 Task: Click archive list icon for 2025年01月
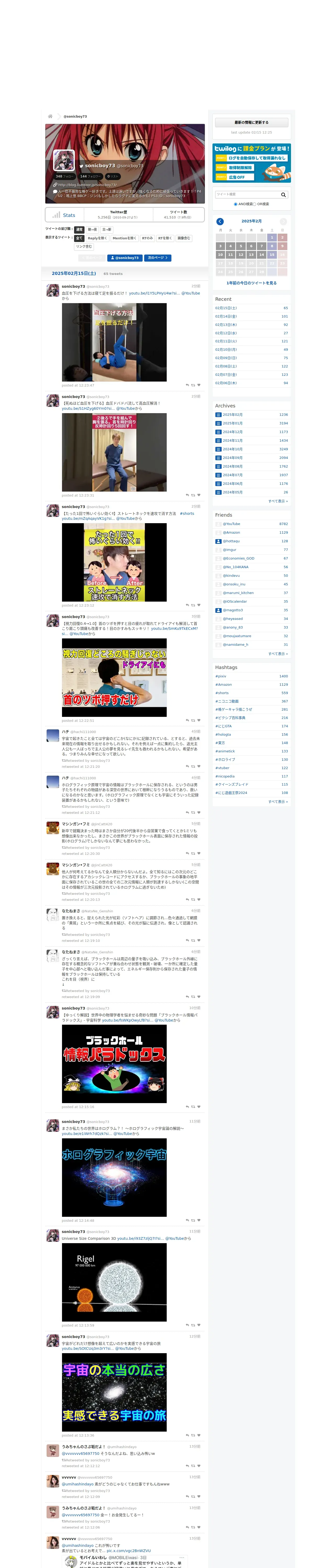(218, 423)
